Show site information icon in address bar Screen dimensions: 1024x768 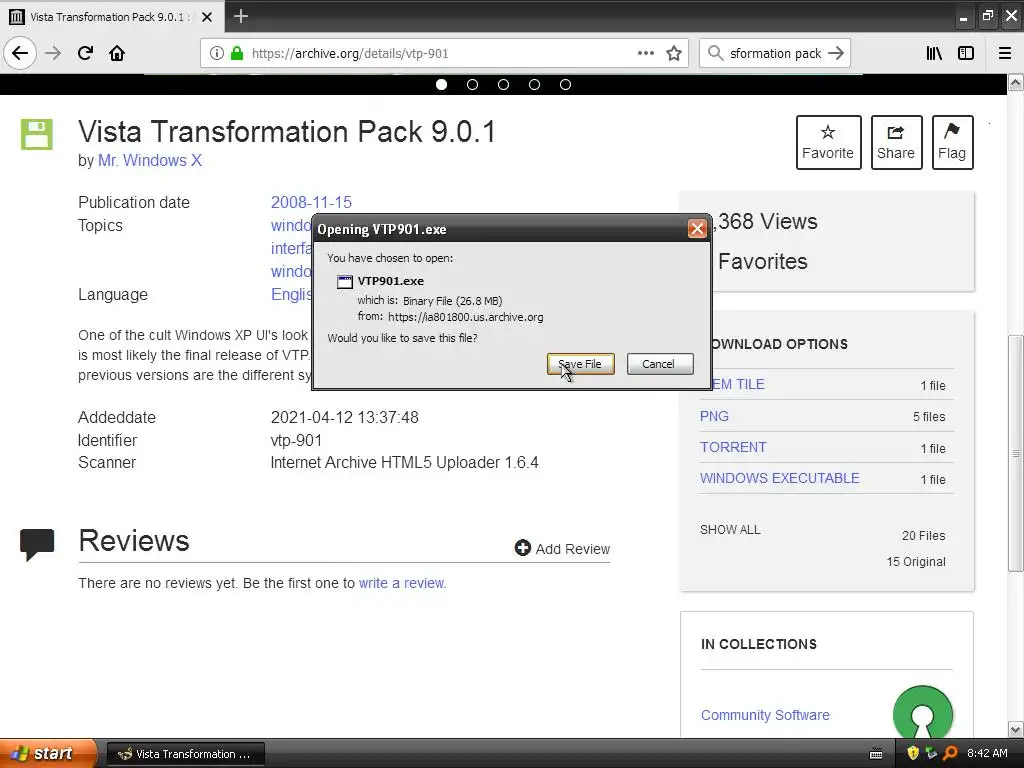point(217,53)
